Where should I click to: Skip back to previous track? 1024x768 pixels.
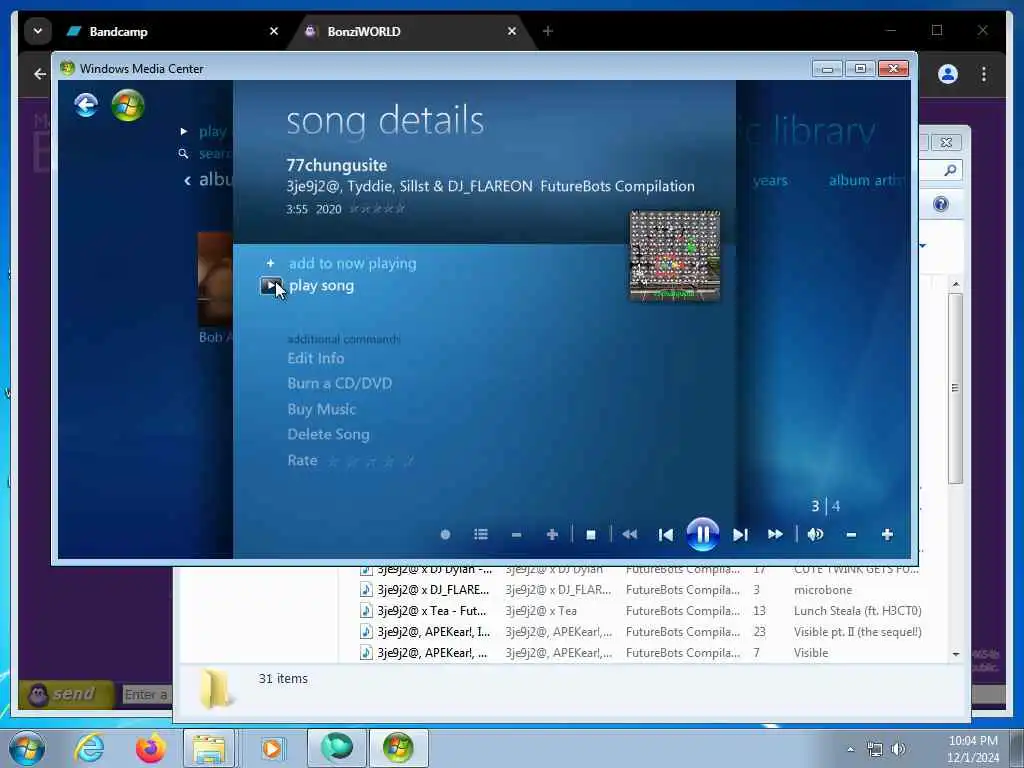click(666, 535)
